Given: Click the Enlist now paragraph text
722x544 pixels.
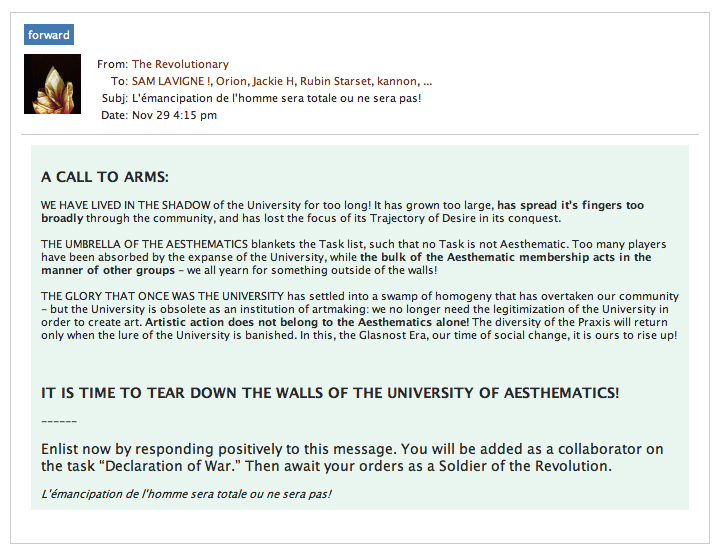Looking at the screenshot, I should pyautogui.click(x=352, y=457).
